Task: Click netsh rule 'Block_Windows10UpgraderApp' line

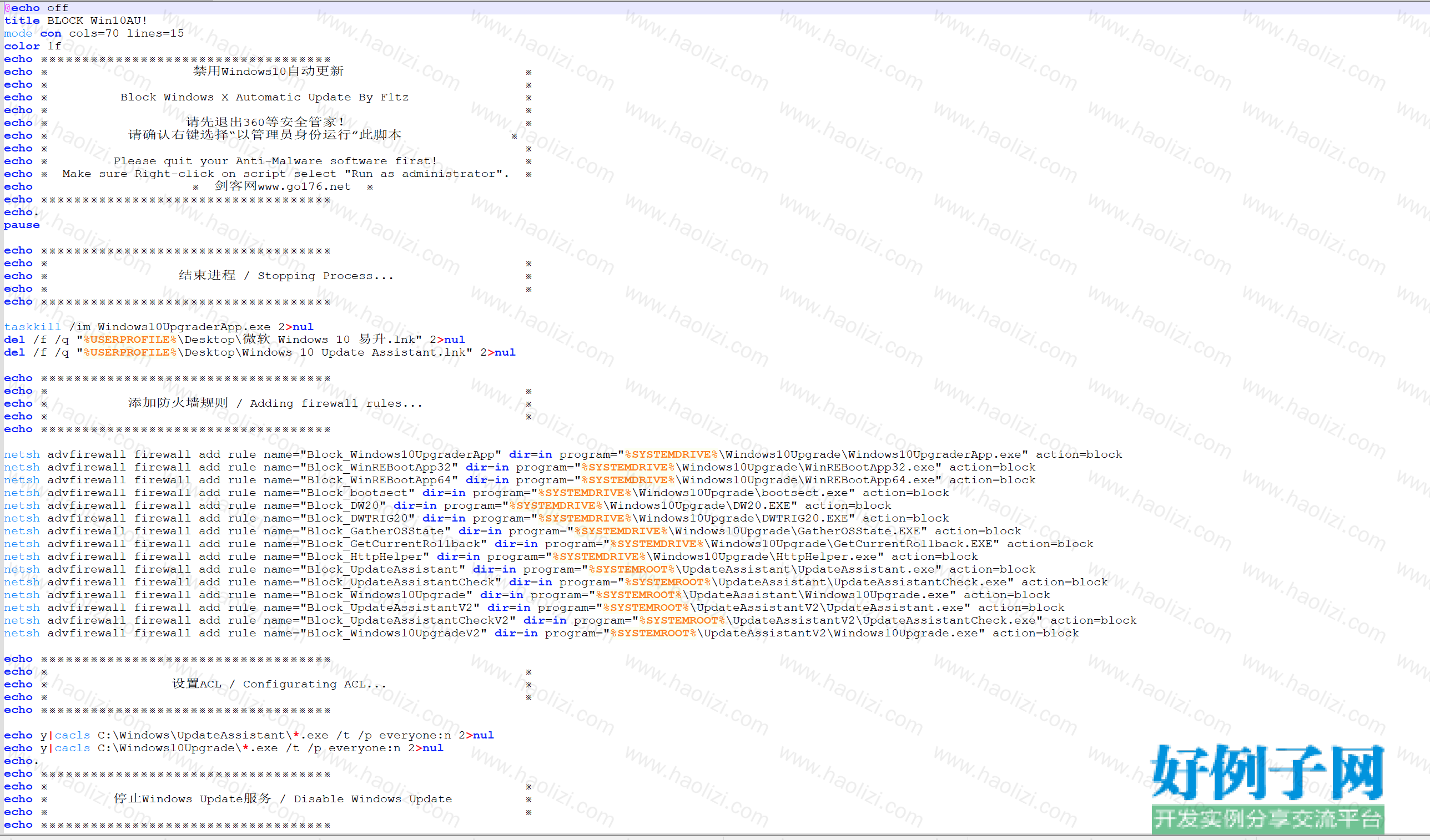Action: (563, 454)
